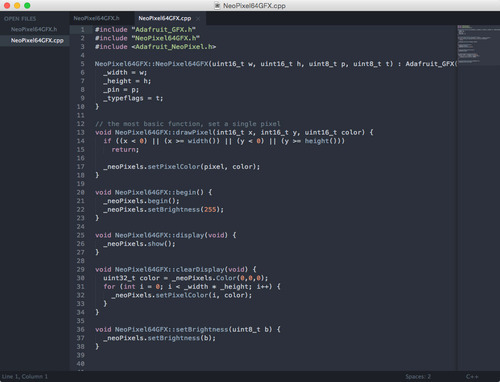Open the Spaces: 2 indentation menu
Image resolution: width=500 pixels, height=382 pixels.
418,377
